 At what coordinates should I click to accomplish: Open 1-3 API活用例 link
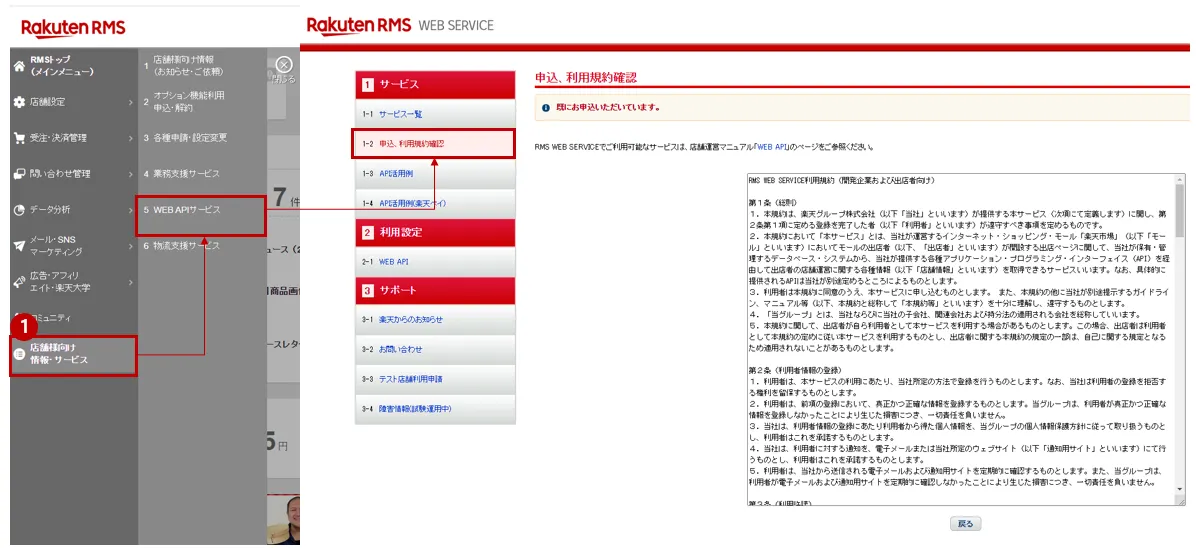(x=396, y=173)
